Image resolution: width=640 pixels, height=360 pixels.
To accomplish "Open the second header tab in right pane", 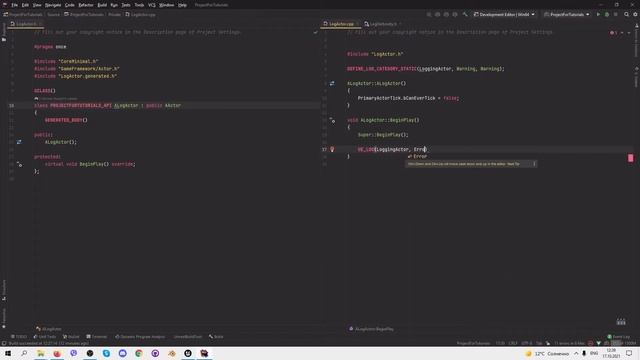I will (x=382, y=24).
